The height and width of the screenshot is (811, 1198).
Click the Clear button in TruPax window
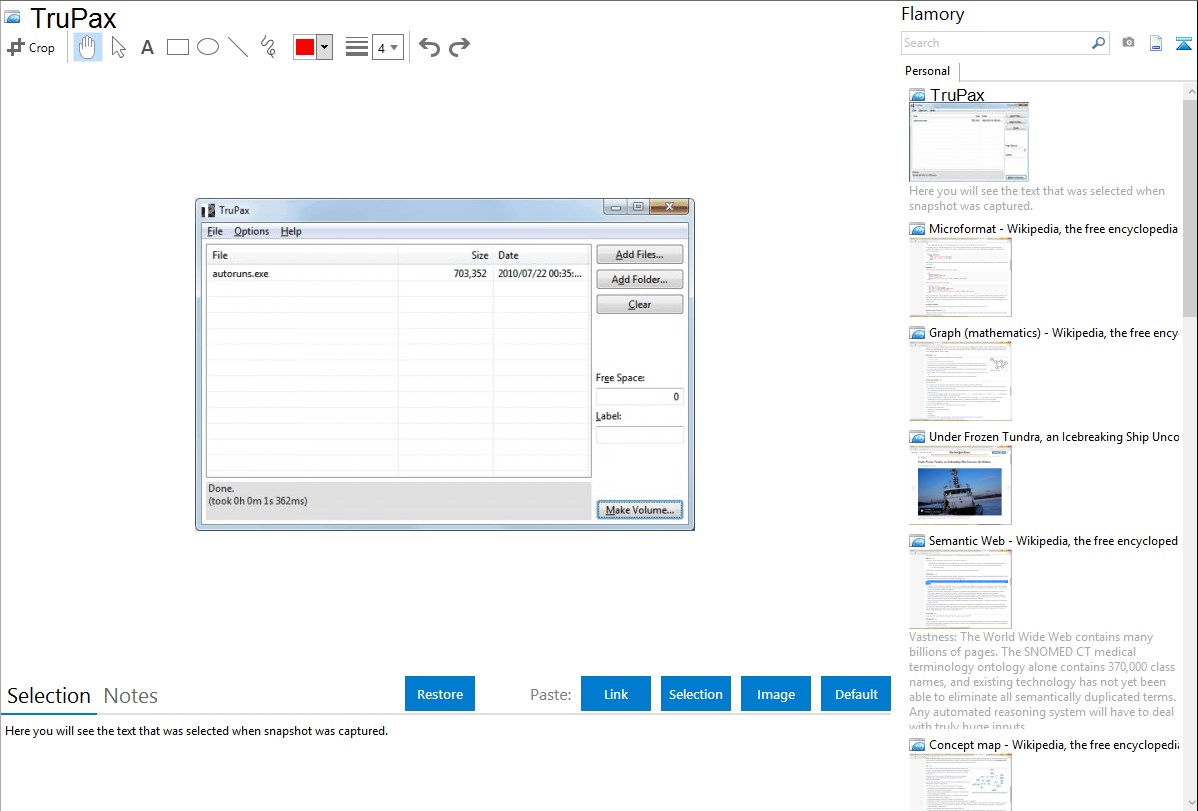[639, 304]
